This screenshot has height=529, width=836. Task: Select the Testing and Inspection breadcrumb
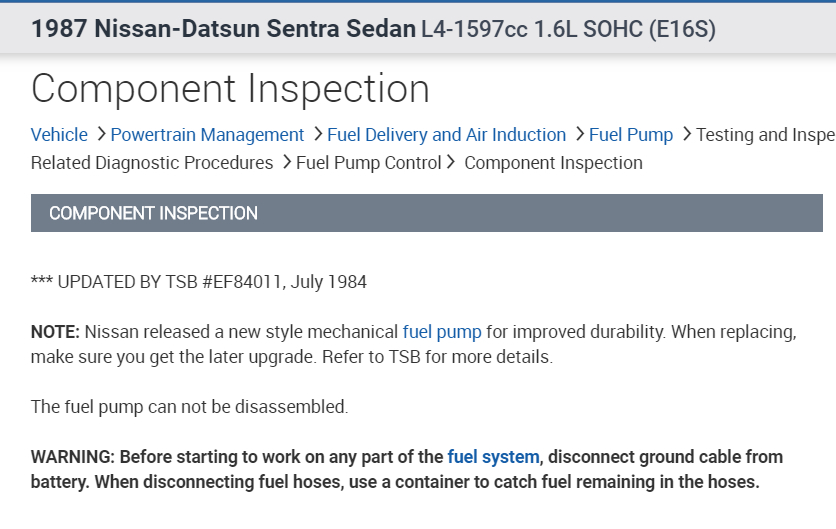click(765, 135)
